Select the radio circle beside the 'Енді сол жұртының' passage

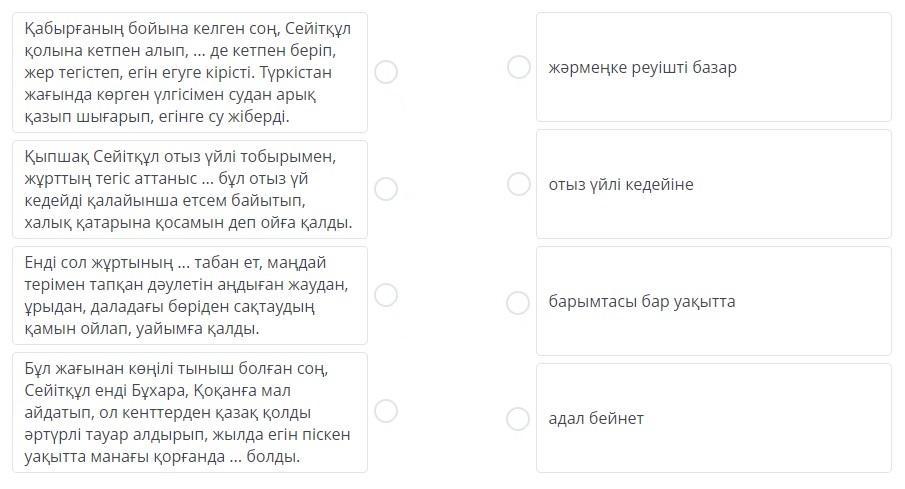point(386,295)
